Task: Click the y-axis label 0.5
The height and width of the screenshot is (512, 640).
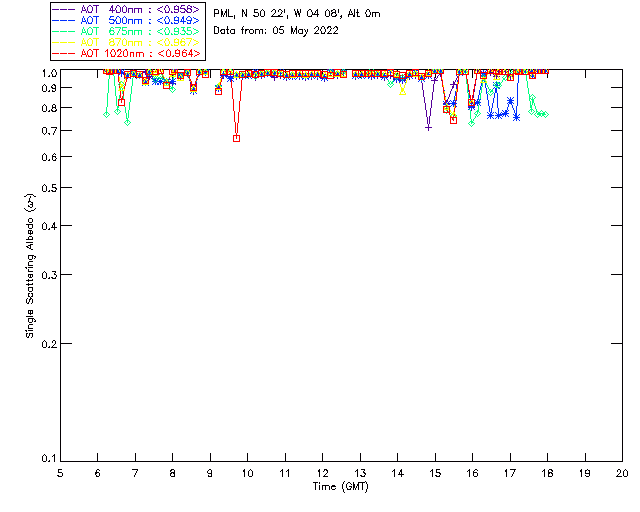Action: pos(49,188)
